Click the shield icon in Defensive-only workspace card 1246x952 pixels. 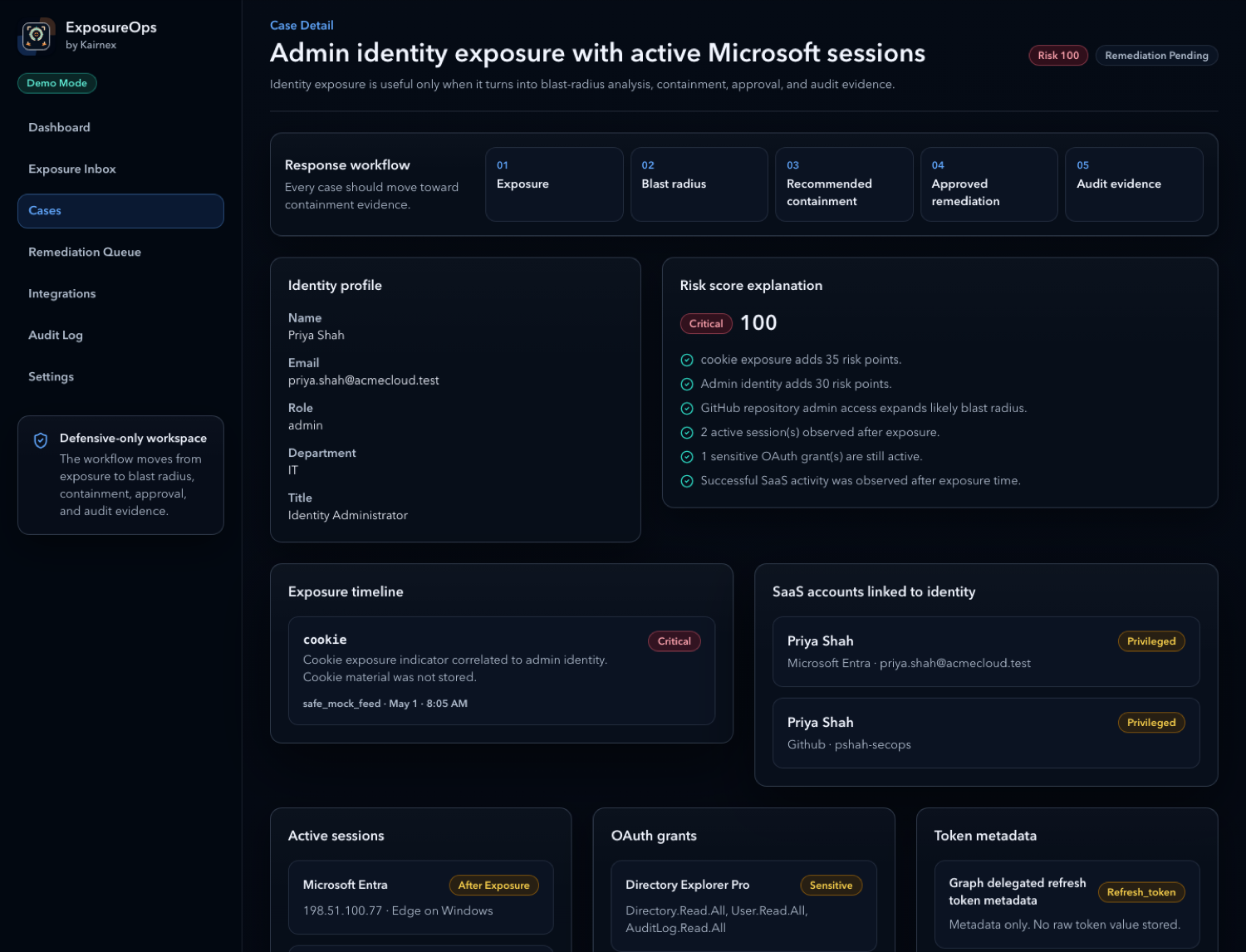point(41,440)
